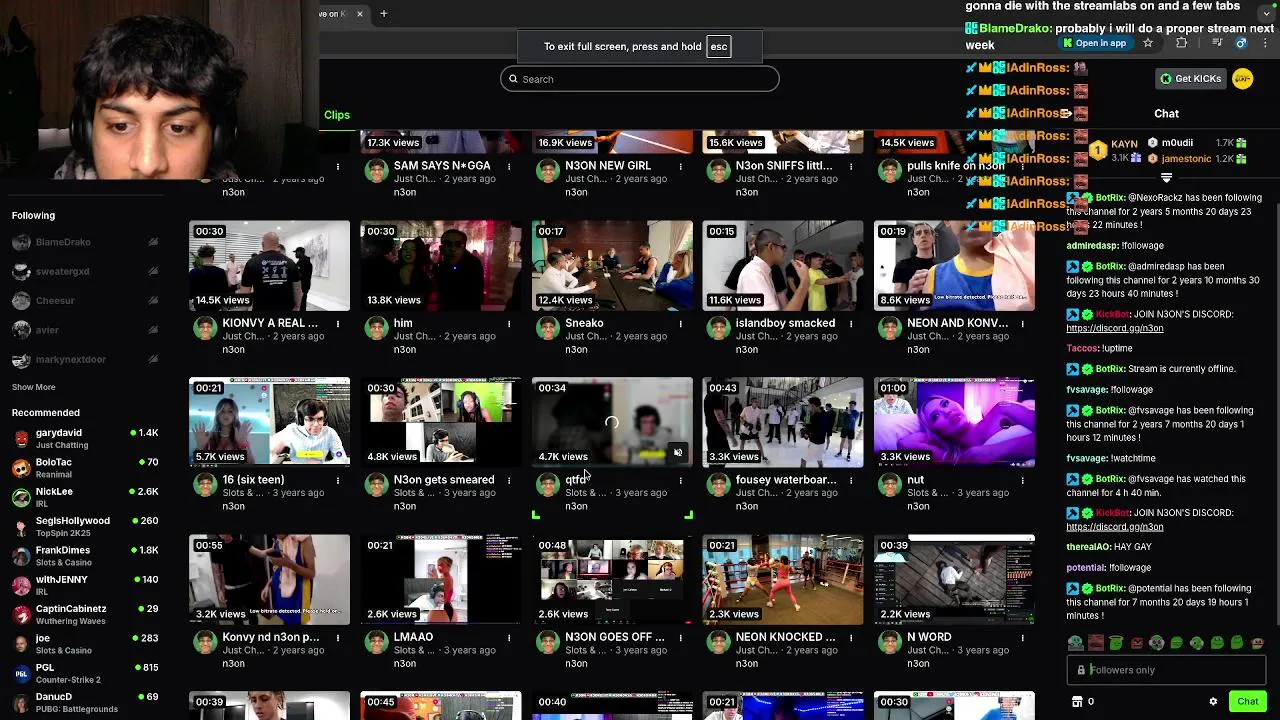
Task: Open options menu for 'N3on gets smeared' clip
Action: [509, 481]
